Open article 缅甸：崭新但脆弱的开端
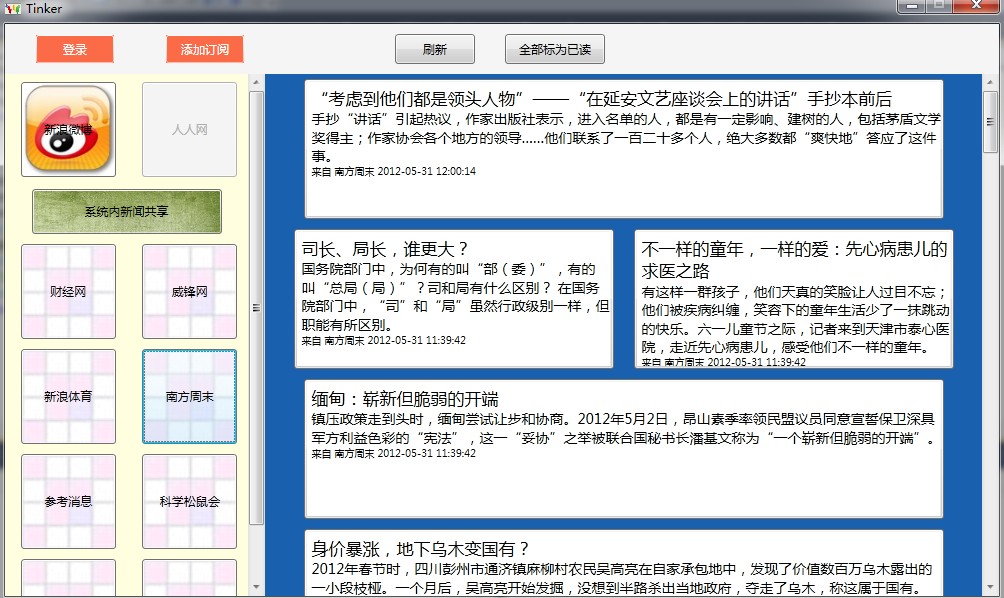The width and height of the screenshot is (1004, 598). point(624,449)
